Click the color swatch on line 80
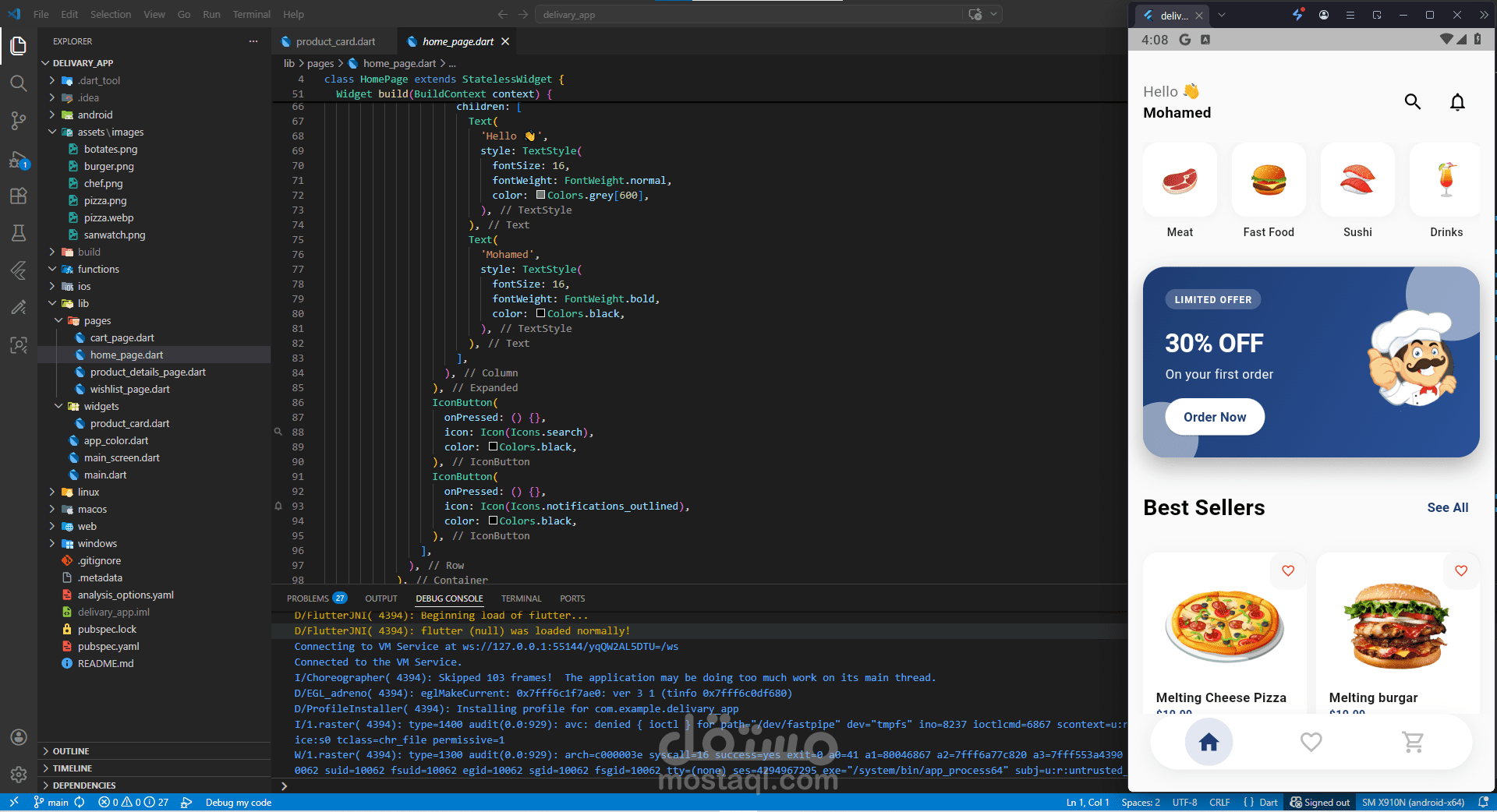 pyautogui.click(x=540, y=313)
